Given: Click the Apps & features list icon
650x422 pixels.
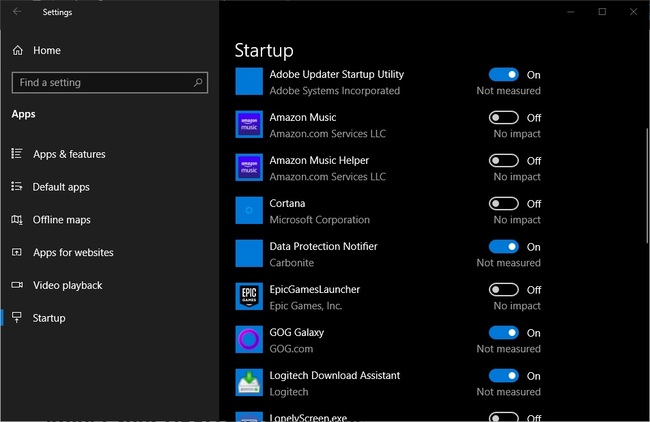Looking at the screenshot, I should [17, 154].
